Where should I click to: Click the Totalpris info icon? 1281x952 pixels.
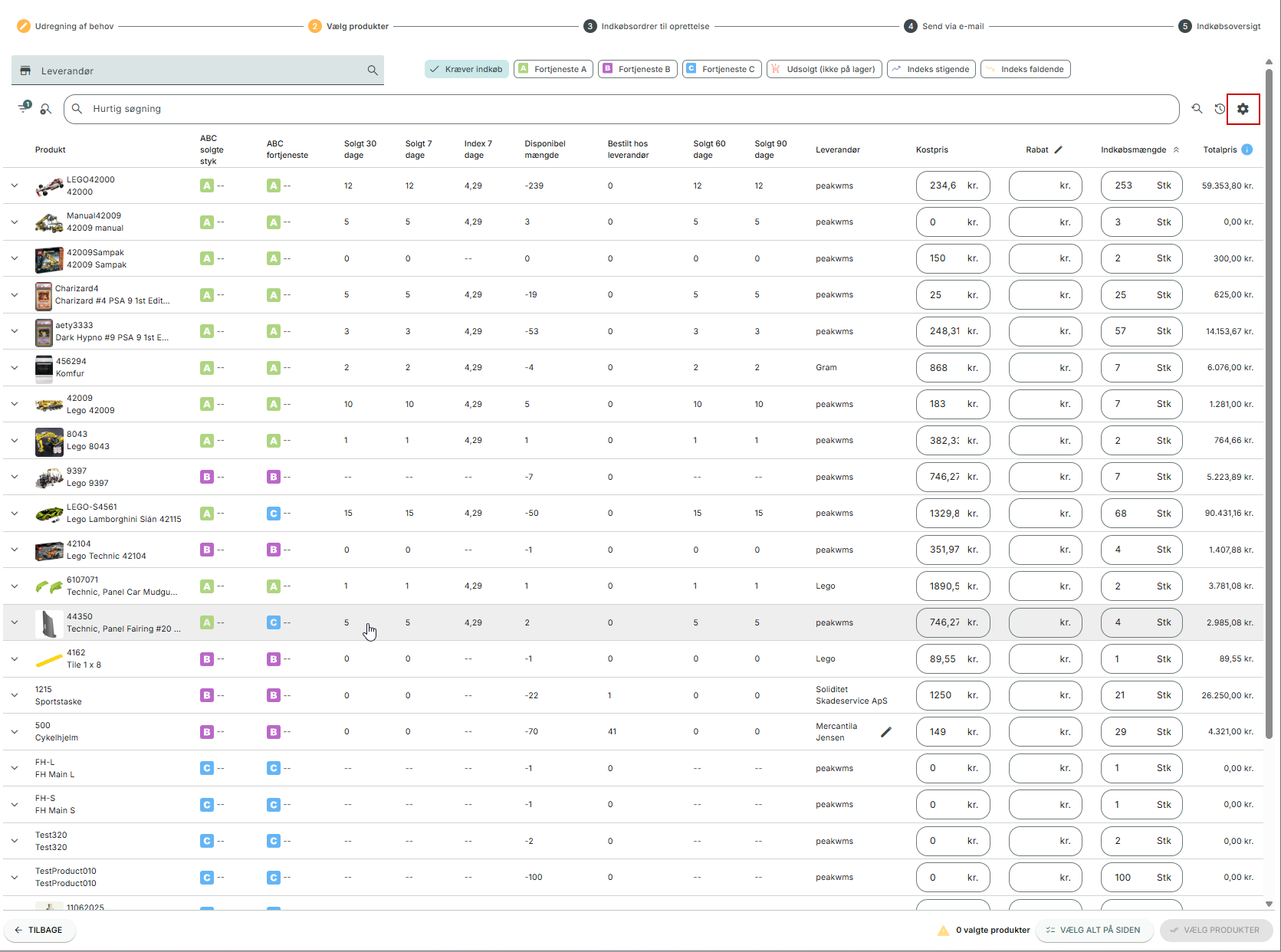pos(1247,149)
